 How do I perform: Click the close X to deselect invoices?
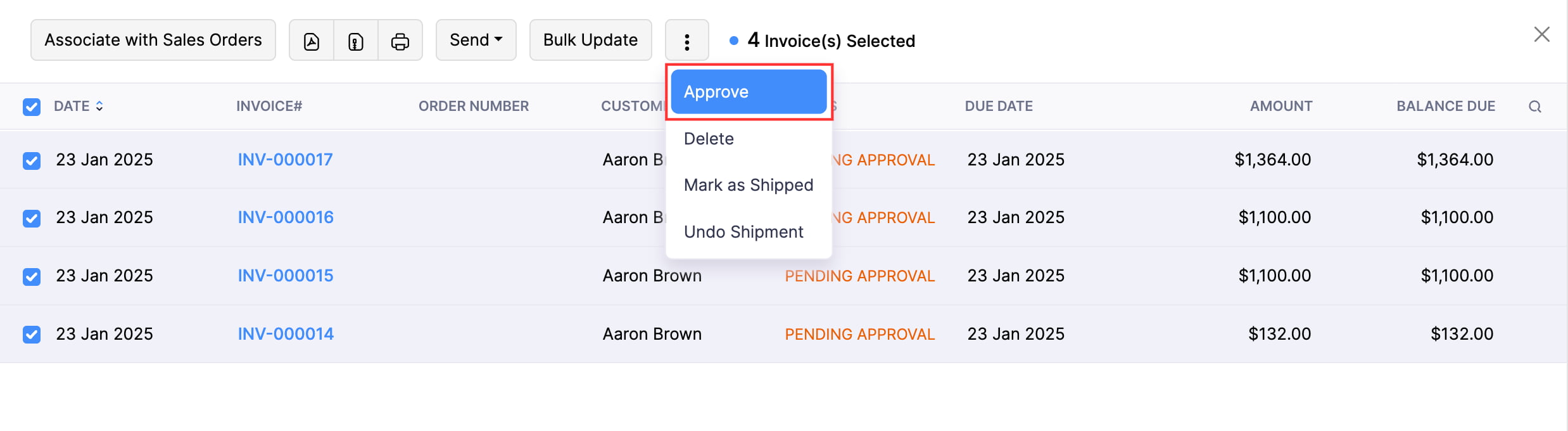coord(1541,34)
